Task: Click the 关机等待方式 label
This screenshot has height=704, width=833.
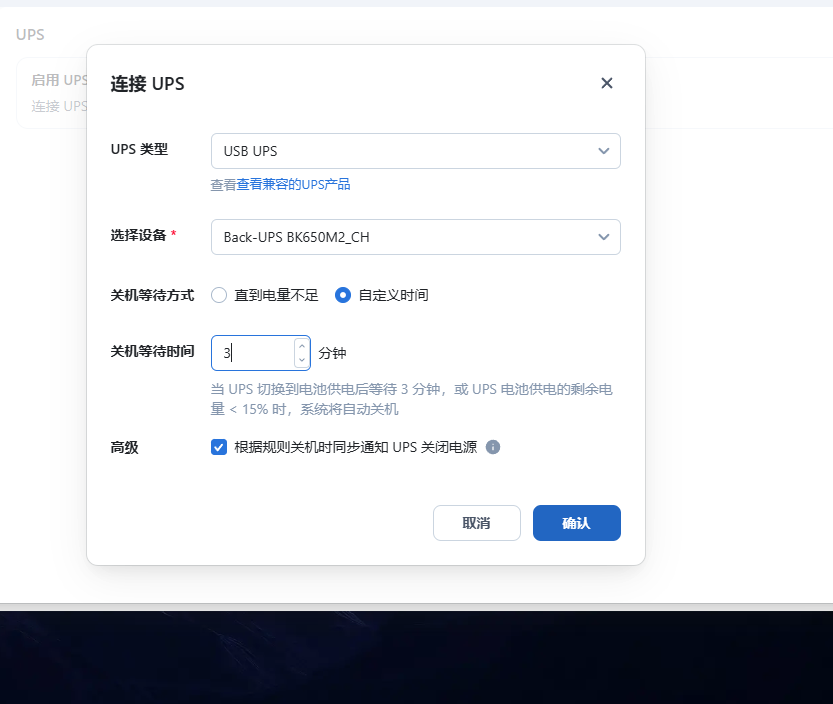Action: click(x=152, y=295)
